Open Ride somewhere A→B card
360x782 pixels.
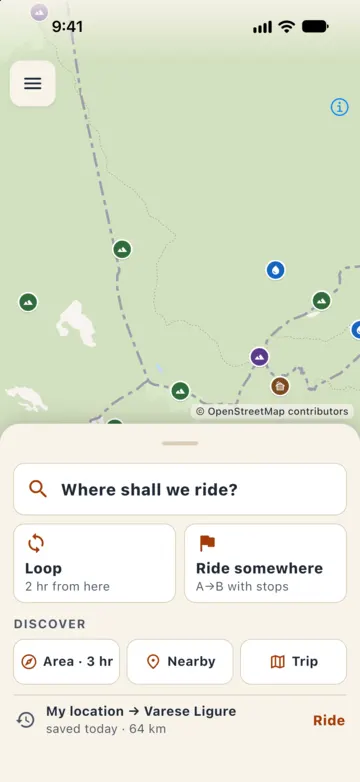coord(265,563)
